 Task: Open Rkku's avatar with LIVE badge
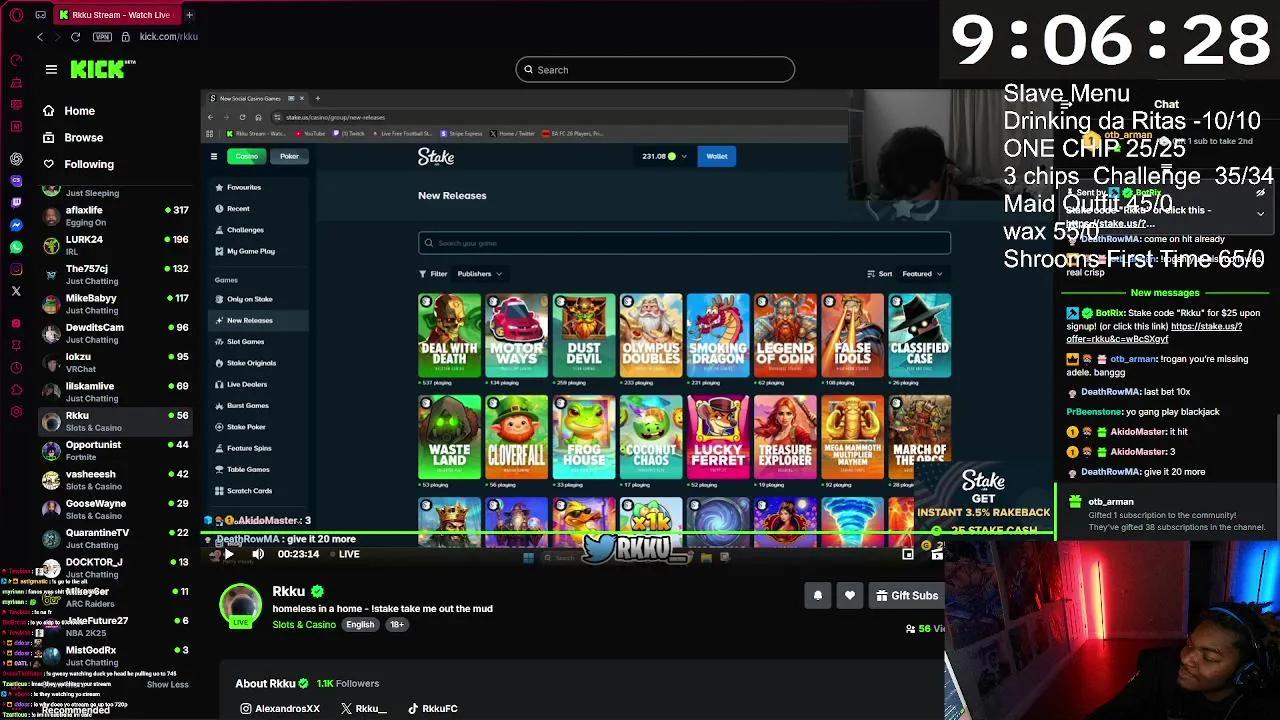240,605
